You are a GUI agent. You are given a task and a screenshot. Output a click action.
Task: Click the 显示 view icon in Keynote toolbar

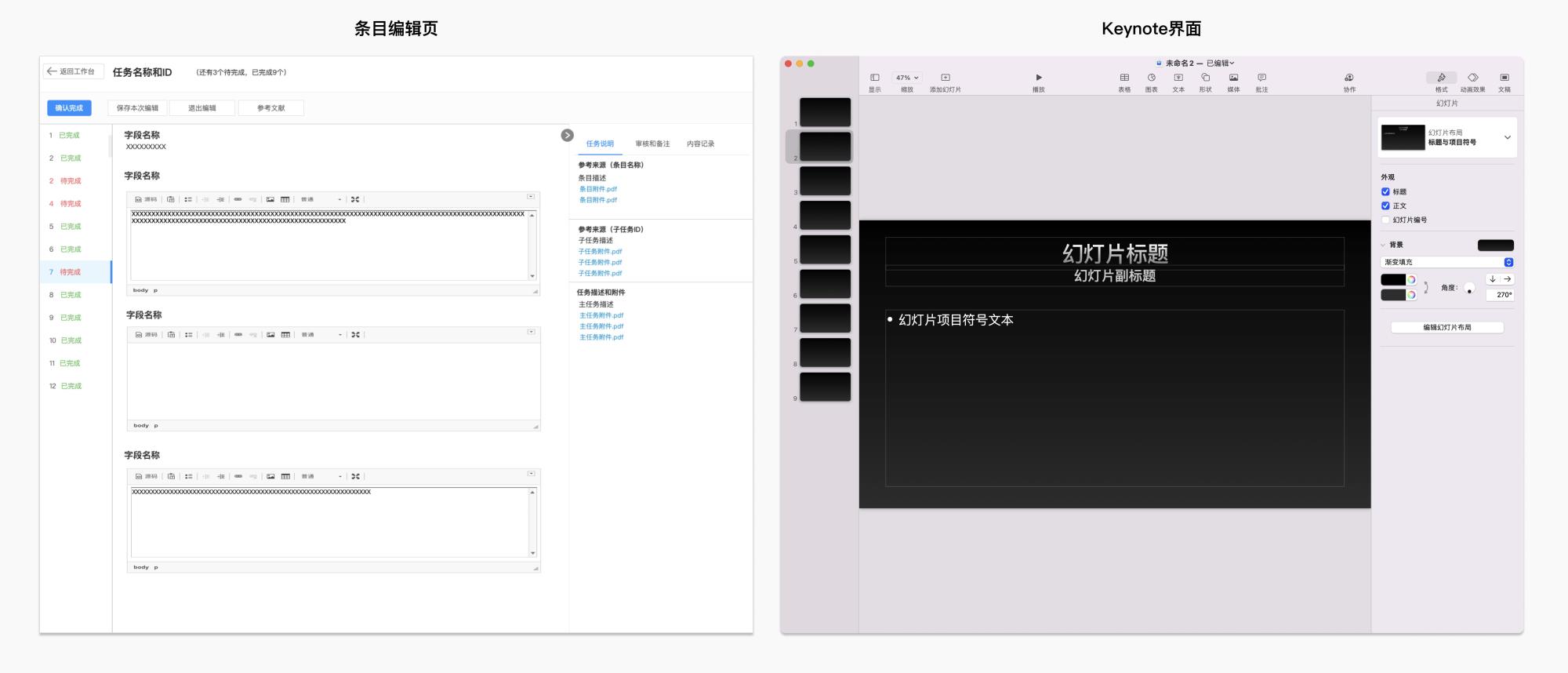(875, 78)
